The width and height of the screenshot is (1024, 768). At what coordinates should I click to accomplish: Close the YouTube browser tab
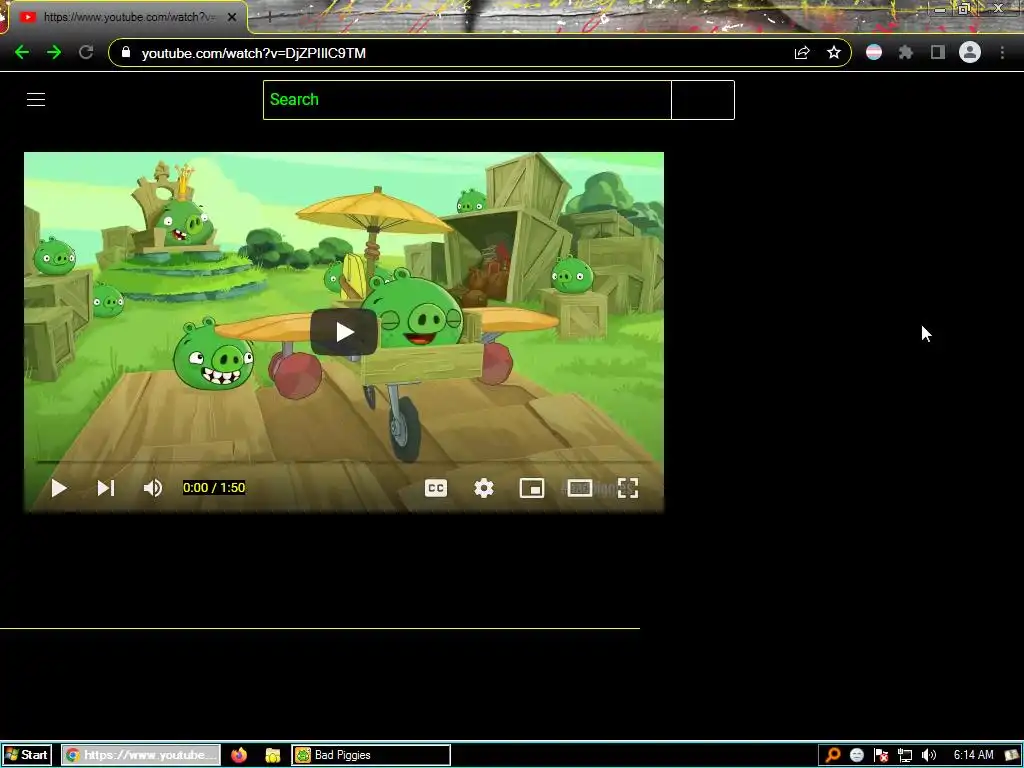pyautogui.click(x=232, y=17)
